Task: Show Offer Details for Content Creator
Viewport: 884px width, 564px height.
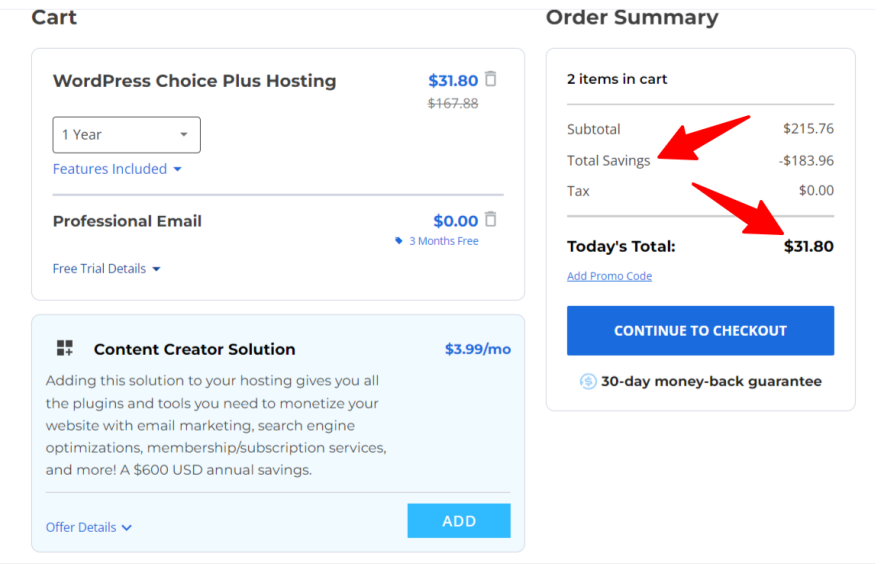Action: tap(89, 527)
